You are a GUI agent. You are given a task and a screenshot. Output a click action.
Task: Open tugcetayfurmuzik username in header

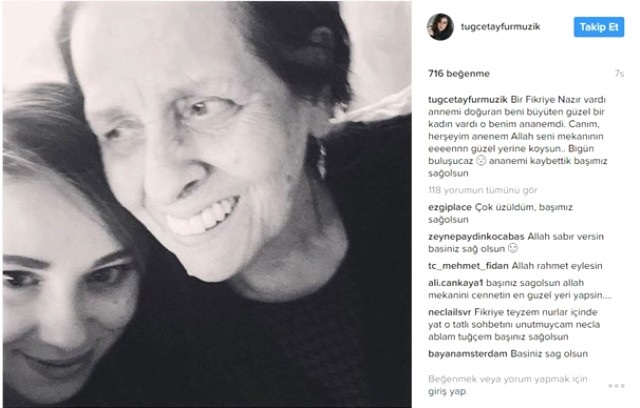[500, 27]
